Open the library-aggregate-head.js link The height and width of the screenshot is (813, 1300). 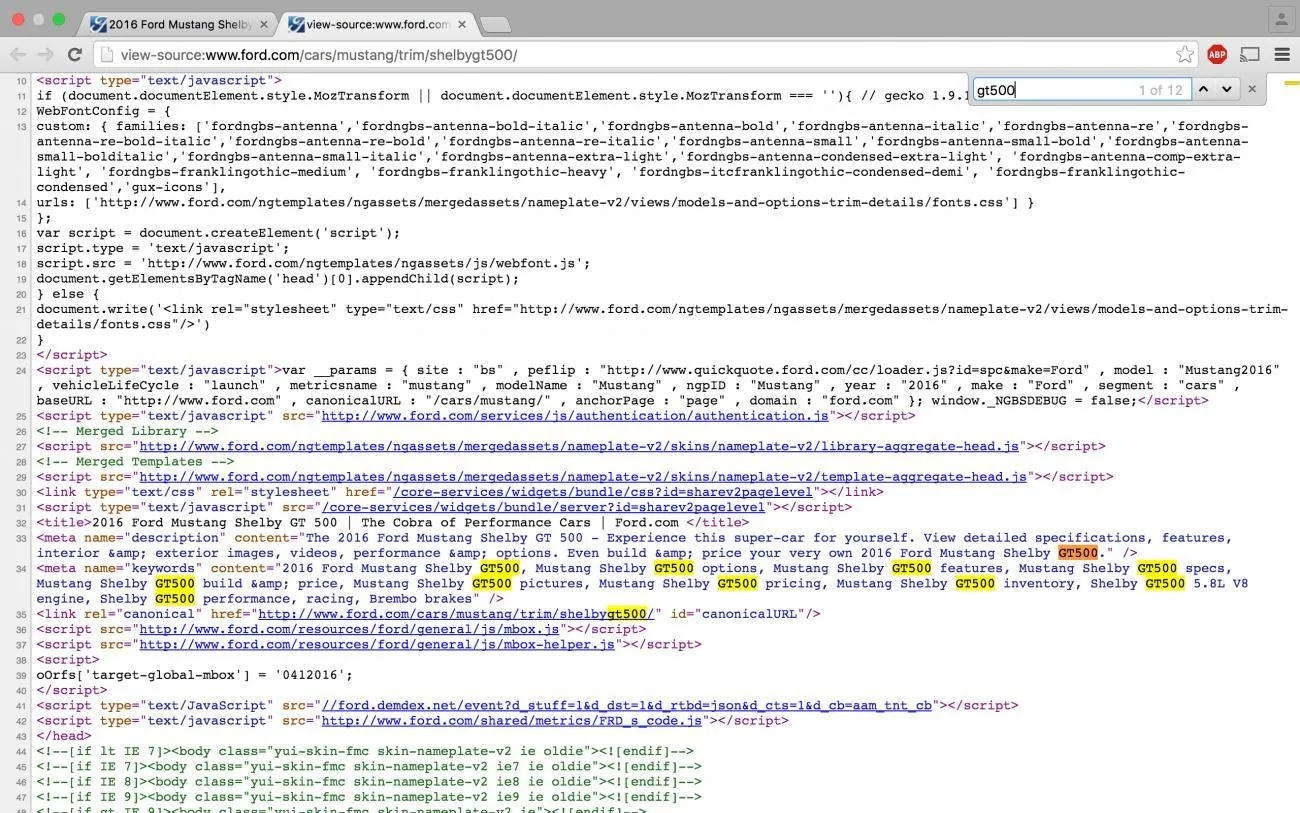click(579, 446)
